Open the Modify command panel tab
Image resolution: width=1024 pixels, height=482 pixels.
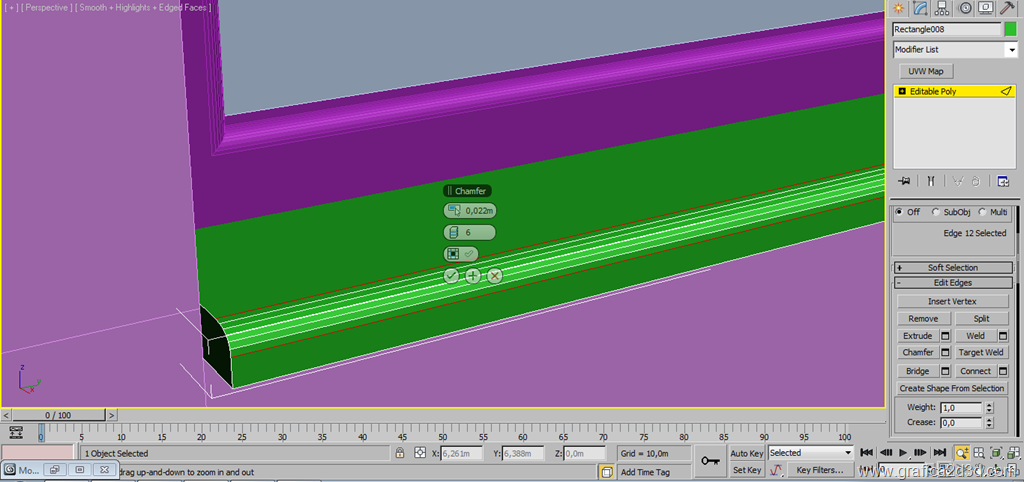coord(922,8)
